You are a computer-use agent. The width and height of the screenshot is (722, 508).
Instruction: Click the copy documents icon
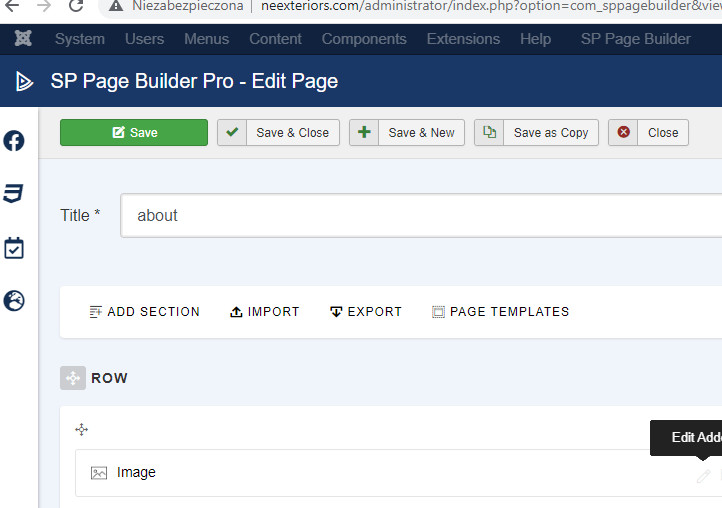pos(489,132)
